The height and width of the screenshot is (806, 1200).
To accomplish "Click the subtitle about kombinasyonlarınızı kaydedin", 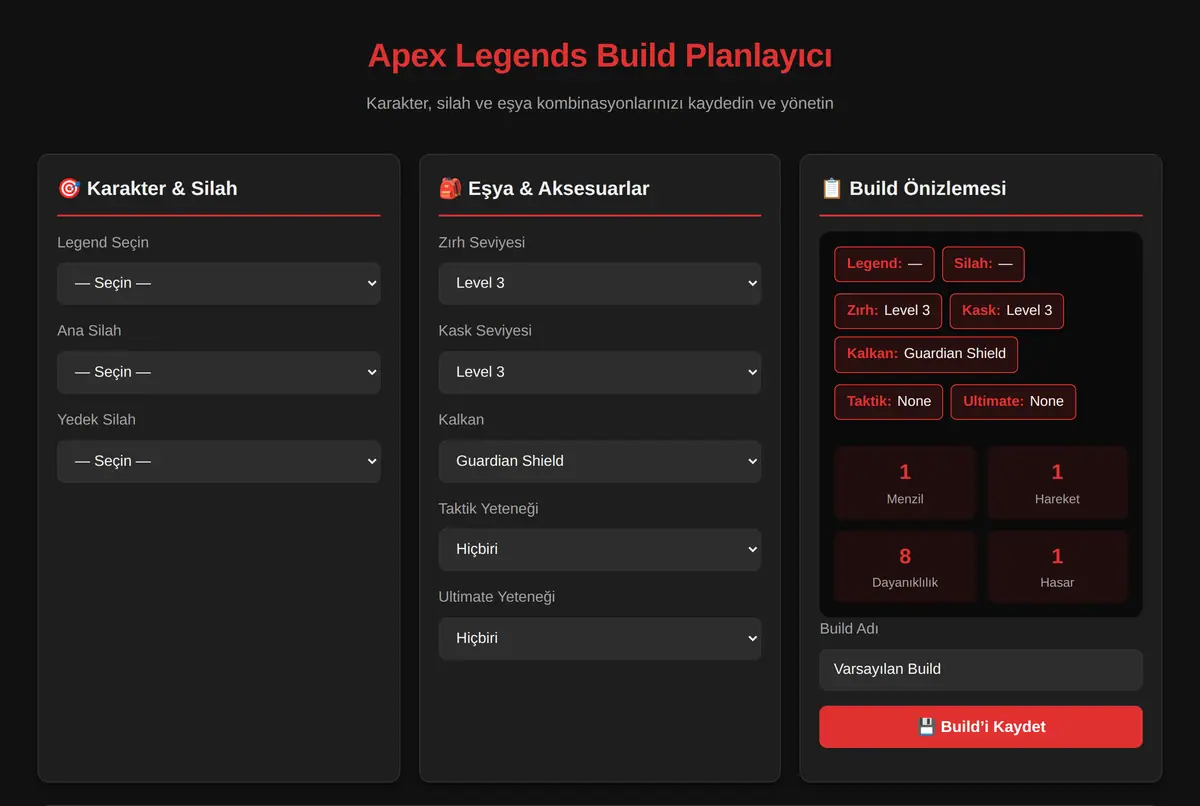I will (600, 103).
